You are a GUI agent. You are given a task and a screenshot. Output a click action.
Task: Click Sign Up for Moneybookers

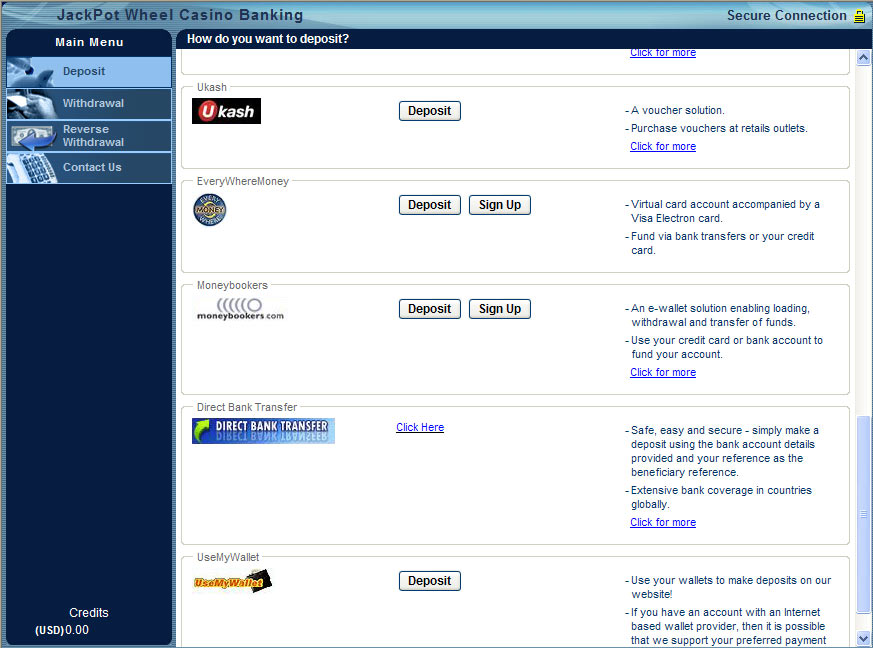pos(499,309)
